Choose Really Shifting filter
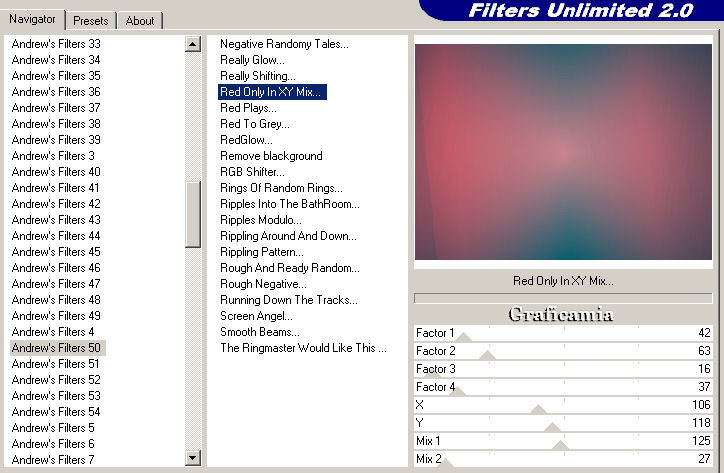 pyautogui.click(x=258, y=76)
